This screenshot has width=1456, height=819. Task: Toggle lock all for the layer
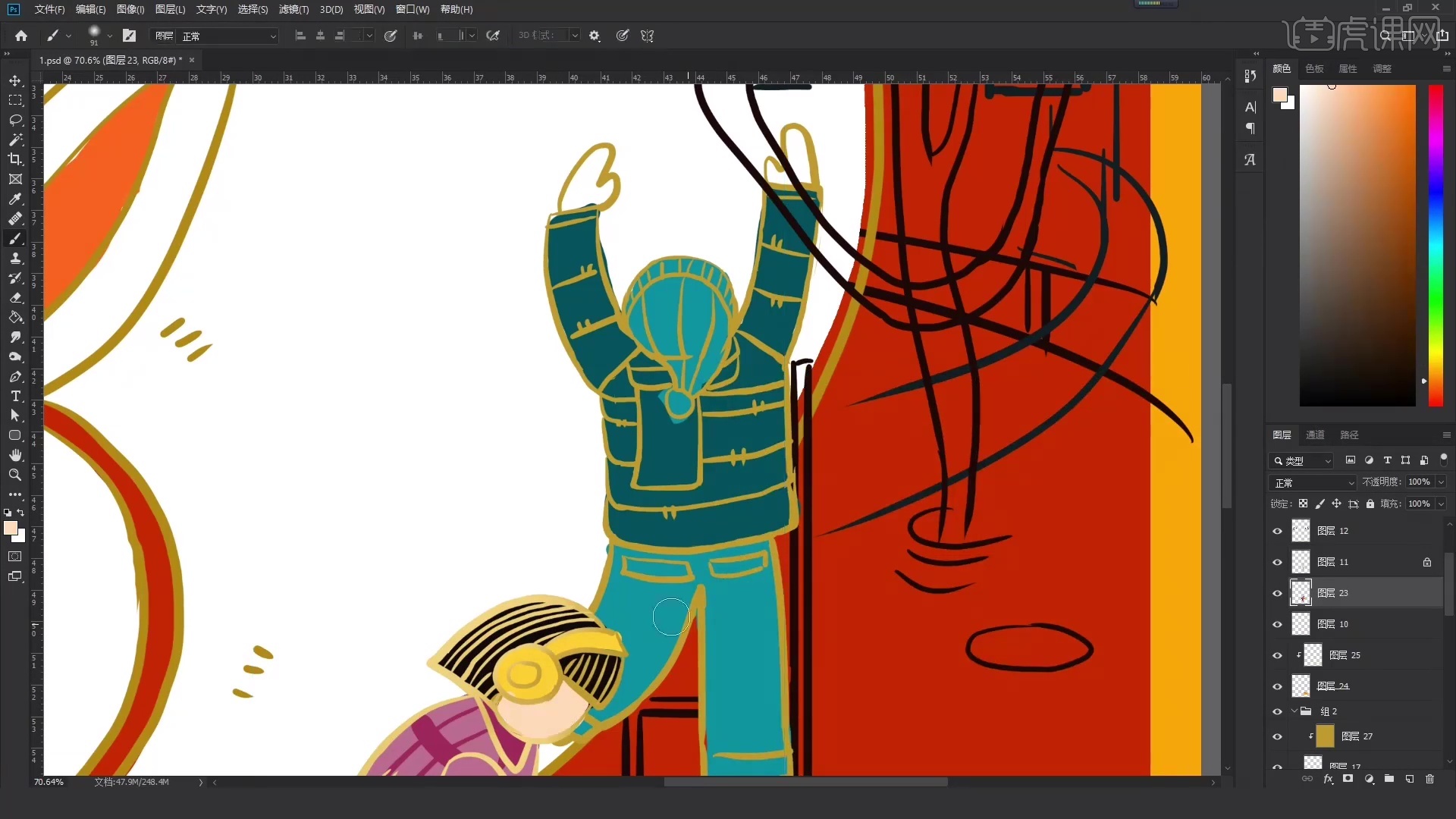pos(1370,504)
